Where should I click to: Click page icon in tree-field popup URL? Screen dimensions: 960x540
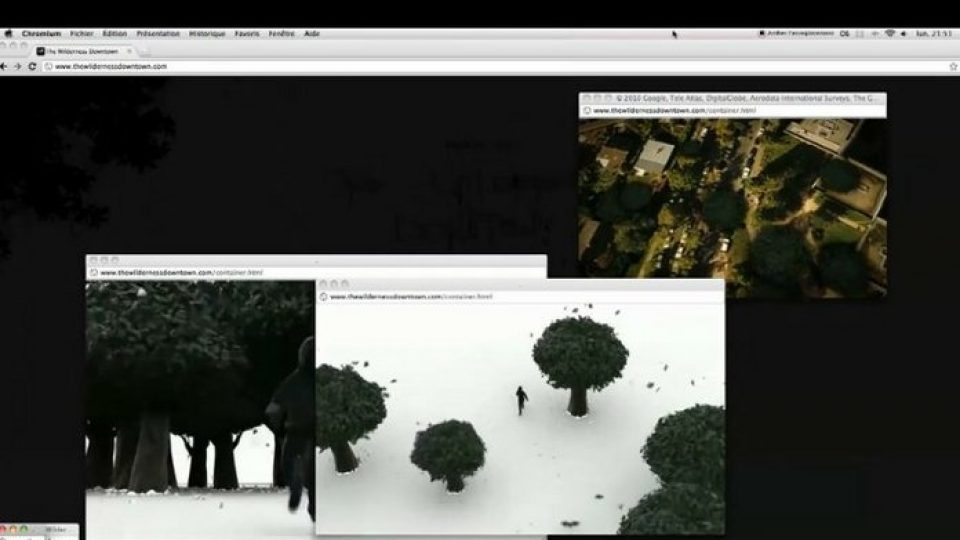pos(323,297)
